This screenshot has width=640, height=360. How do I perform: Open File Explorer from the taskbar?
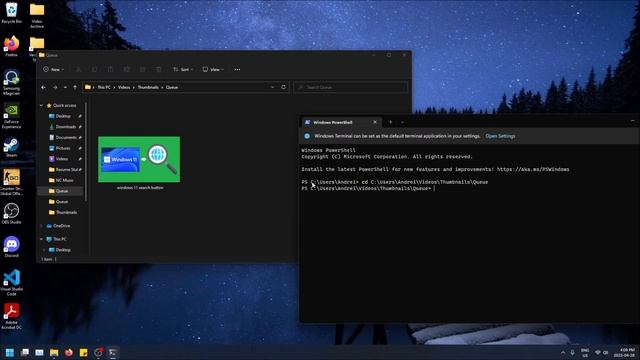(x=54, y=352)
